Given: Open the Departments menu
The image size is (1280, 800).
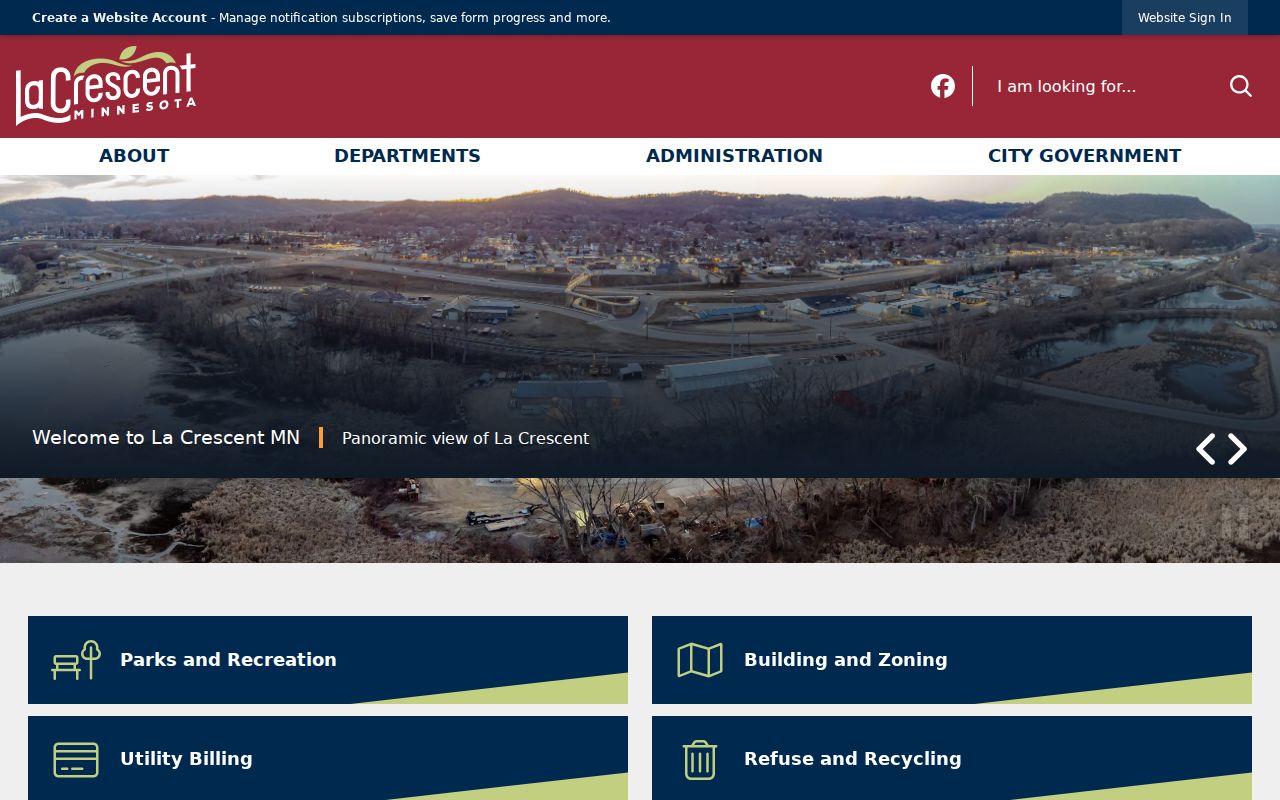Looking at the screenshot, I should (407, 156).
